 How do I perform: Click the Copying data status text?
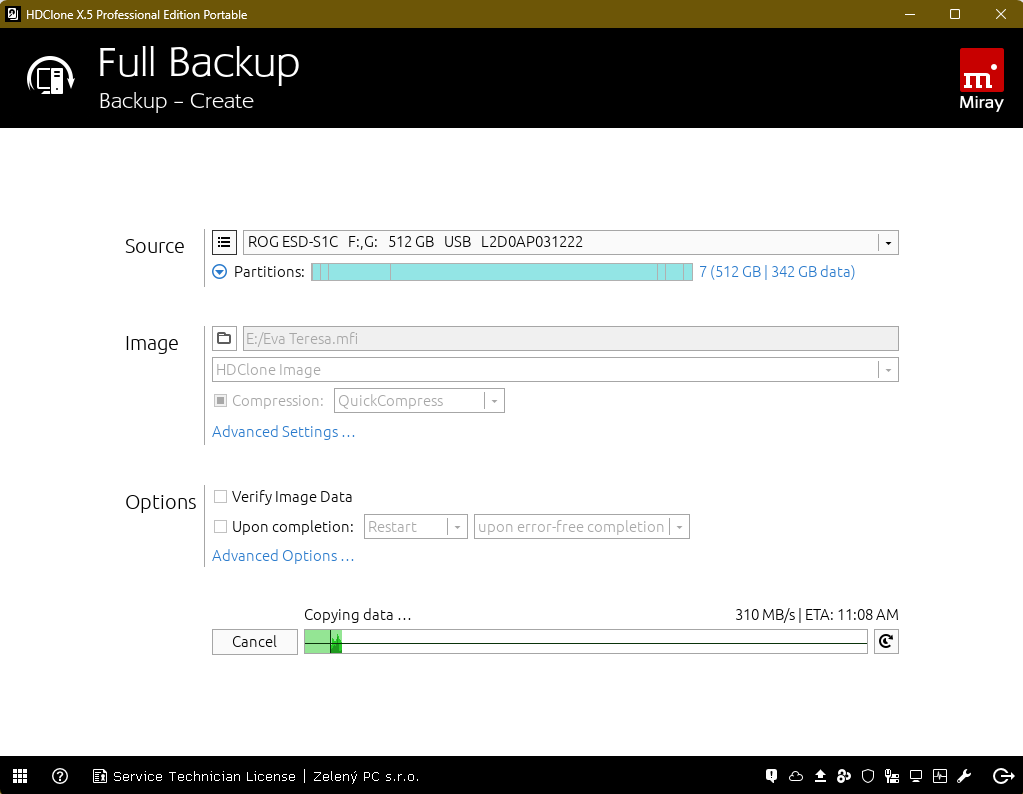tap(358, 615)
